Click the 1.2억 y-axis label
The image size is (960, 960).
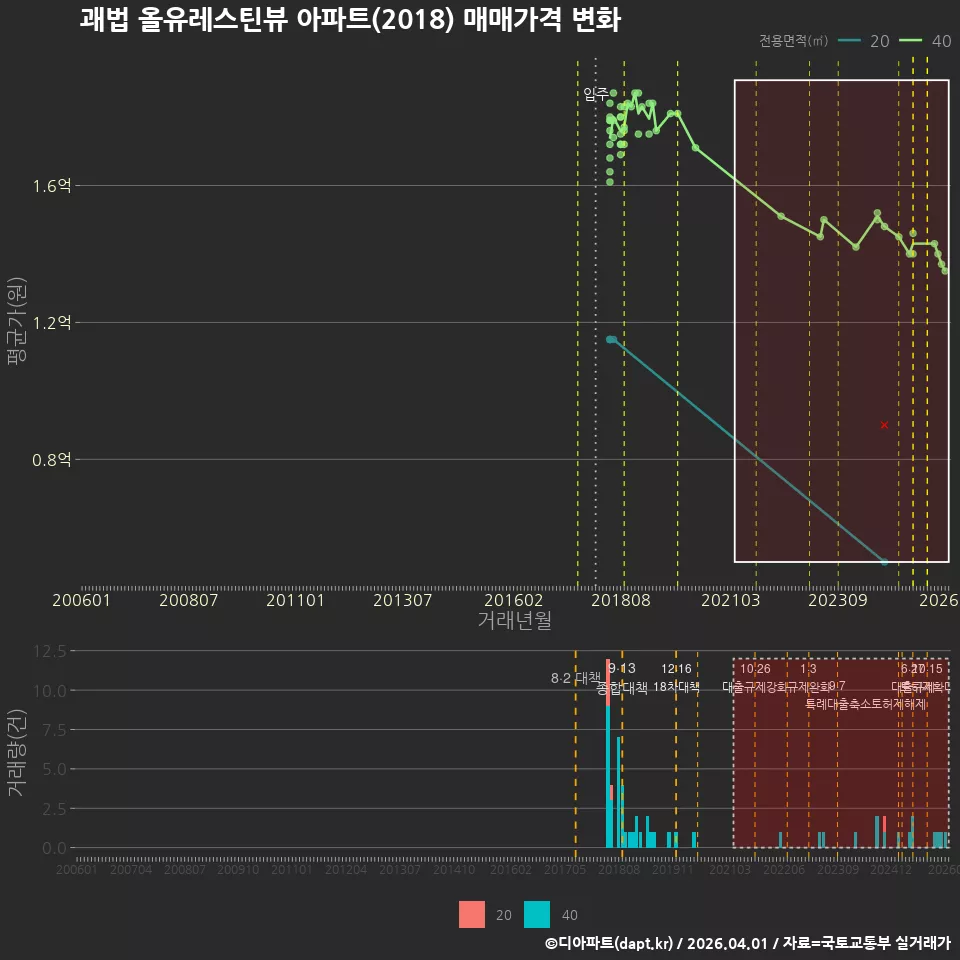click(x=52, y=323)
